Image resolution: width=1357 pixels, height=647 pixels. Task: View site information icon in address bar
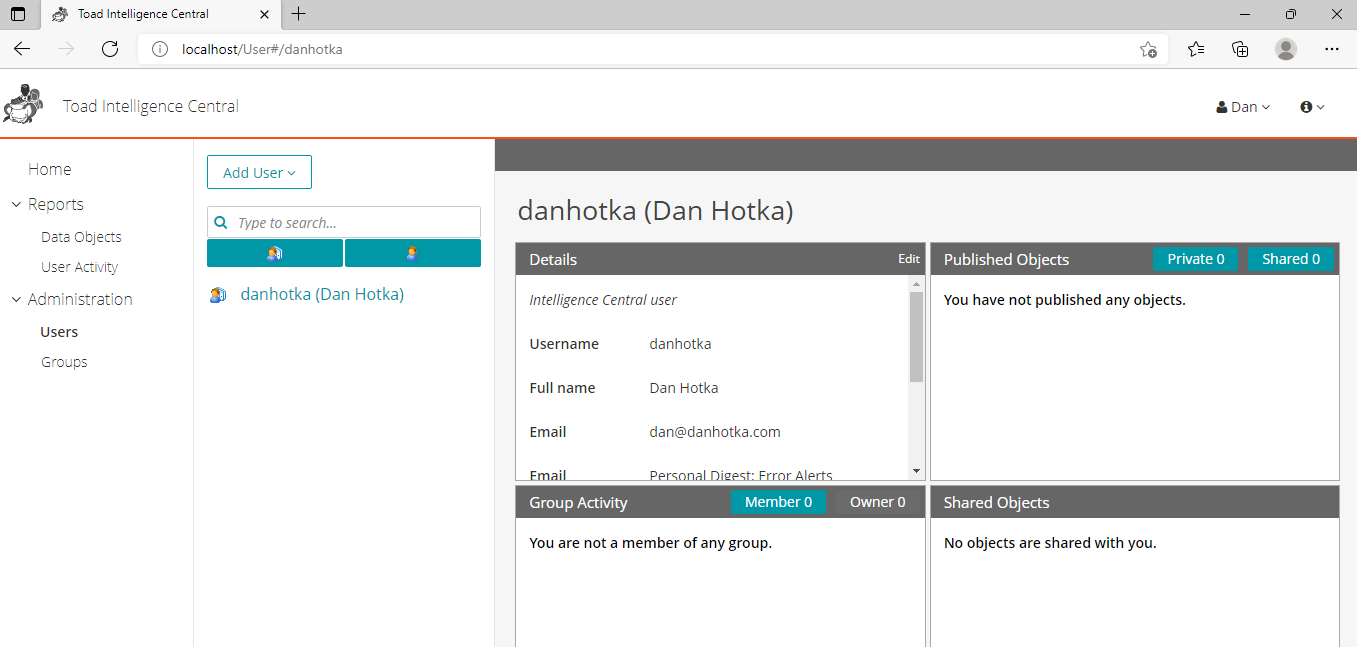(x=159, y=49)
